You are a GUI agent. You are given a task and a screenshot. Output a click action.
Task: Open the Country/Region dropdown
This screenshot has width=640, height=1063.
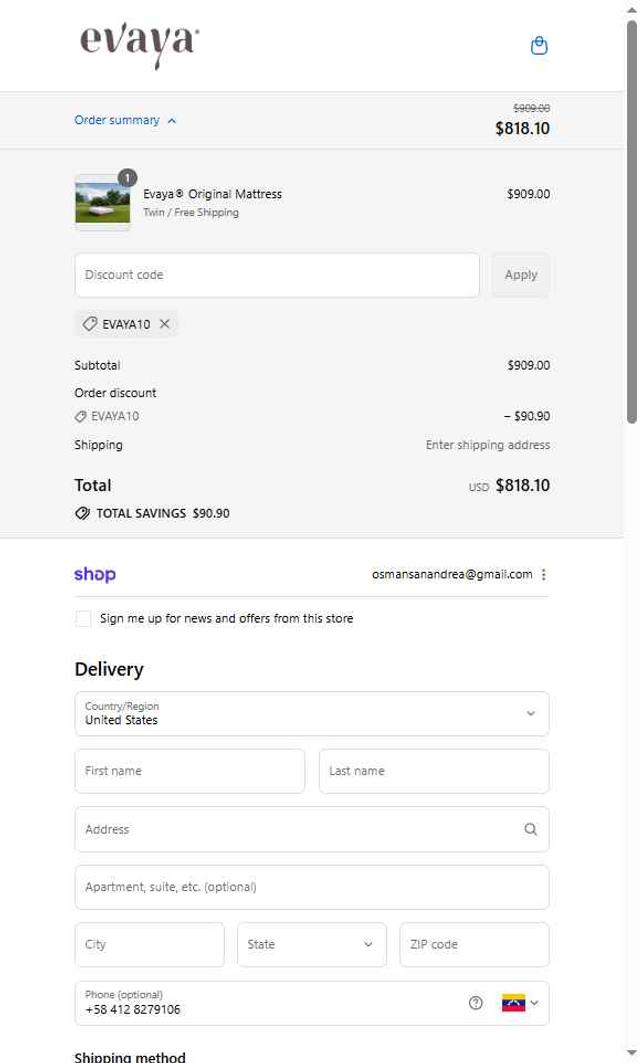pyautogui.click(x=312, y=714)
